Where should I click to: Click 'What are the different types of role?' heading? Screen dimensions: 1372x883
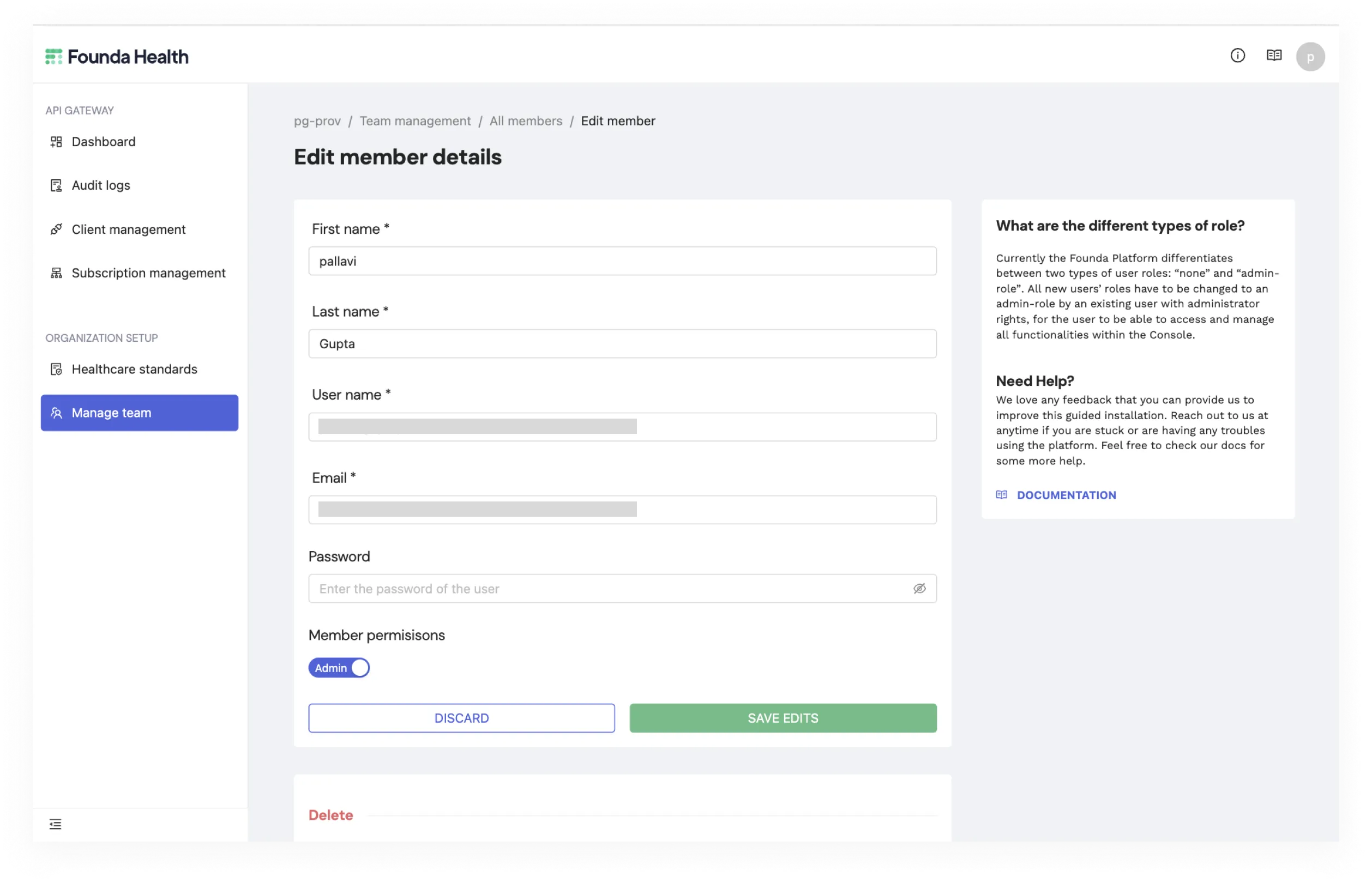(x=1120, y=226)
